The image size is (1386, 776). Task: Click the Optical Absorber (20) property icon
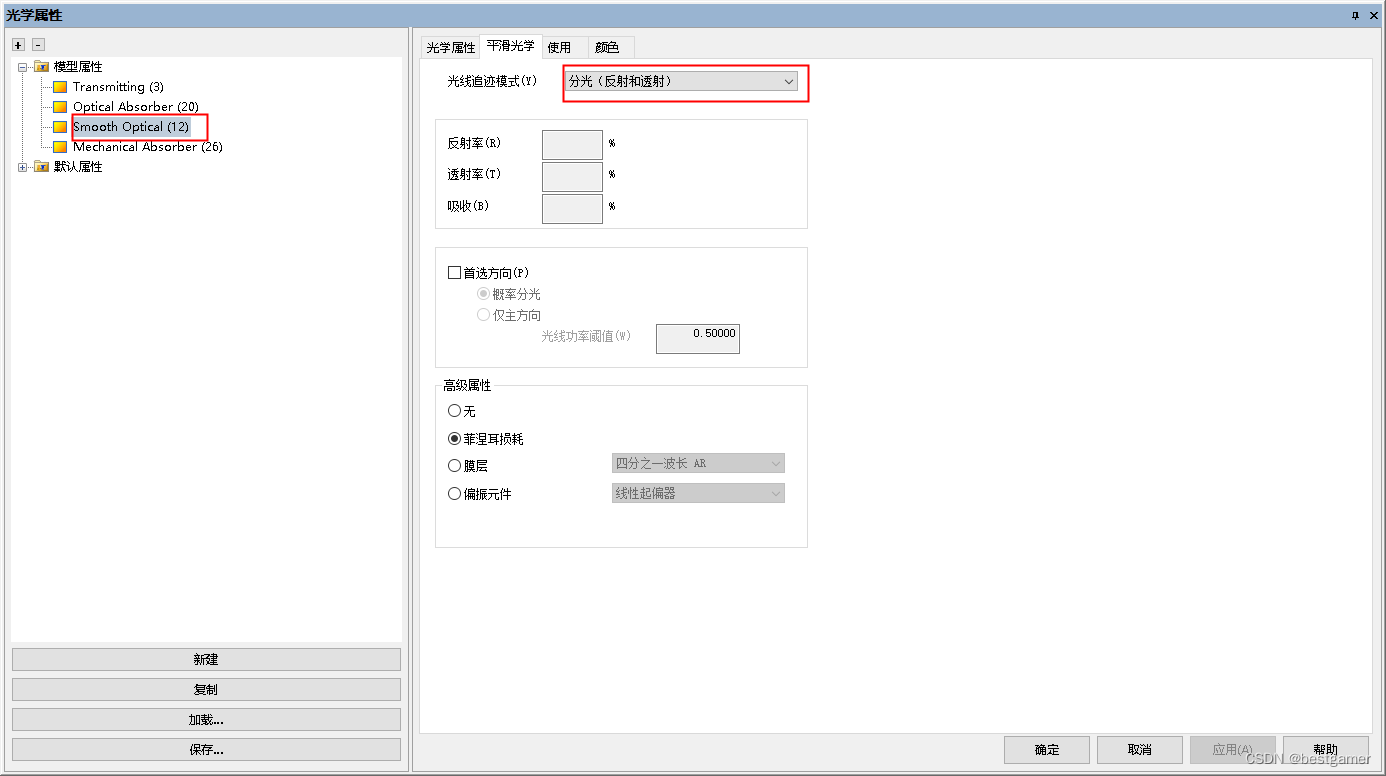60,107
